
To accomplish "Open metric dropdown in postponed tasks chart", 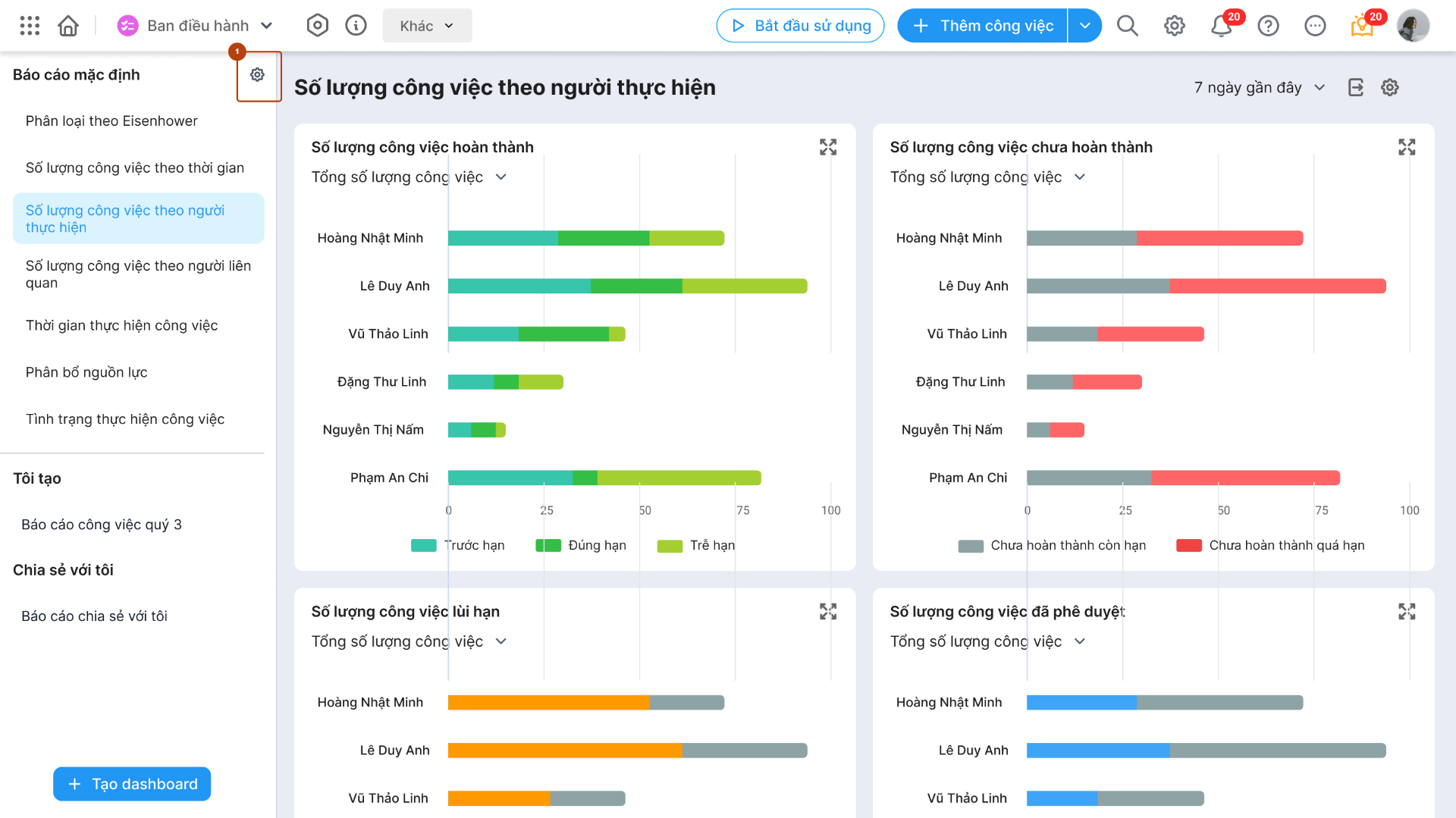I will click(409, 641).
